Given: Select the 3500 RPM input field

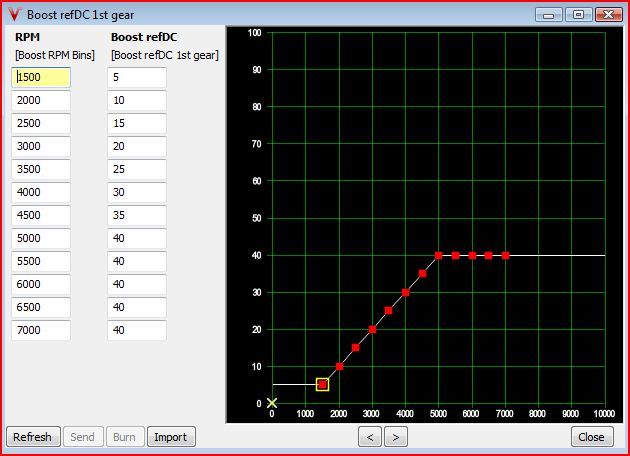Looking at the screenshot, I should tap(41, 169).
